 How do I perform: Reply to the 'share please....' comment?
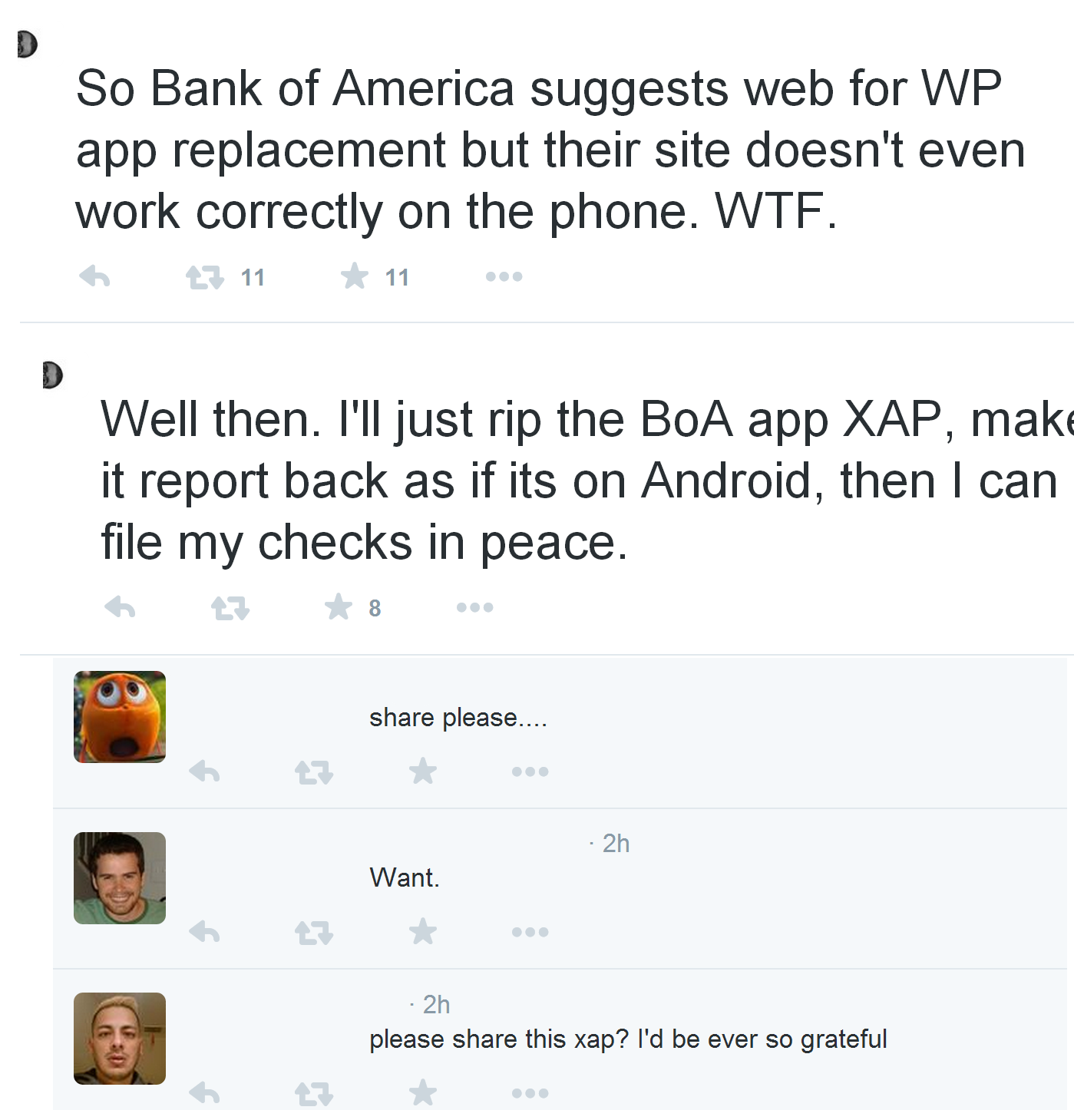[204, 771]
